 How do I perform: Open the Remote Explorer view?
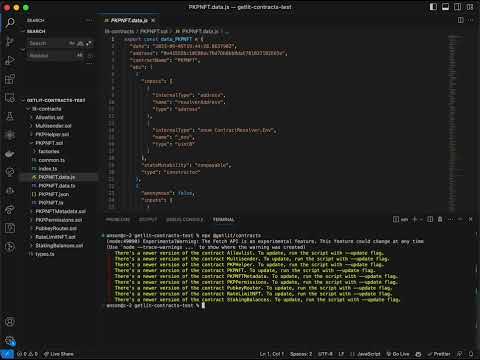point(10,98)
